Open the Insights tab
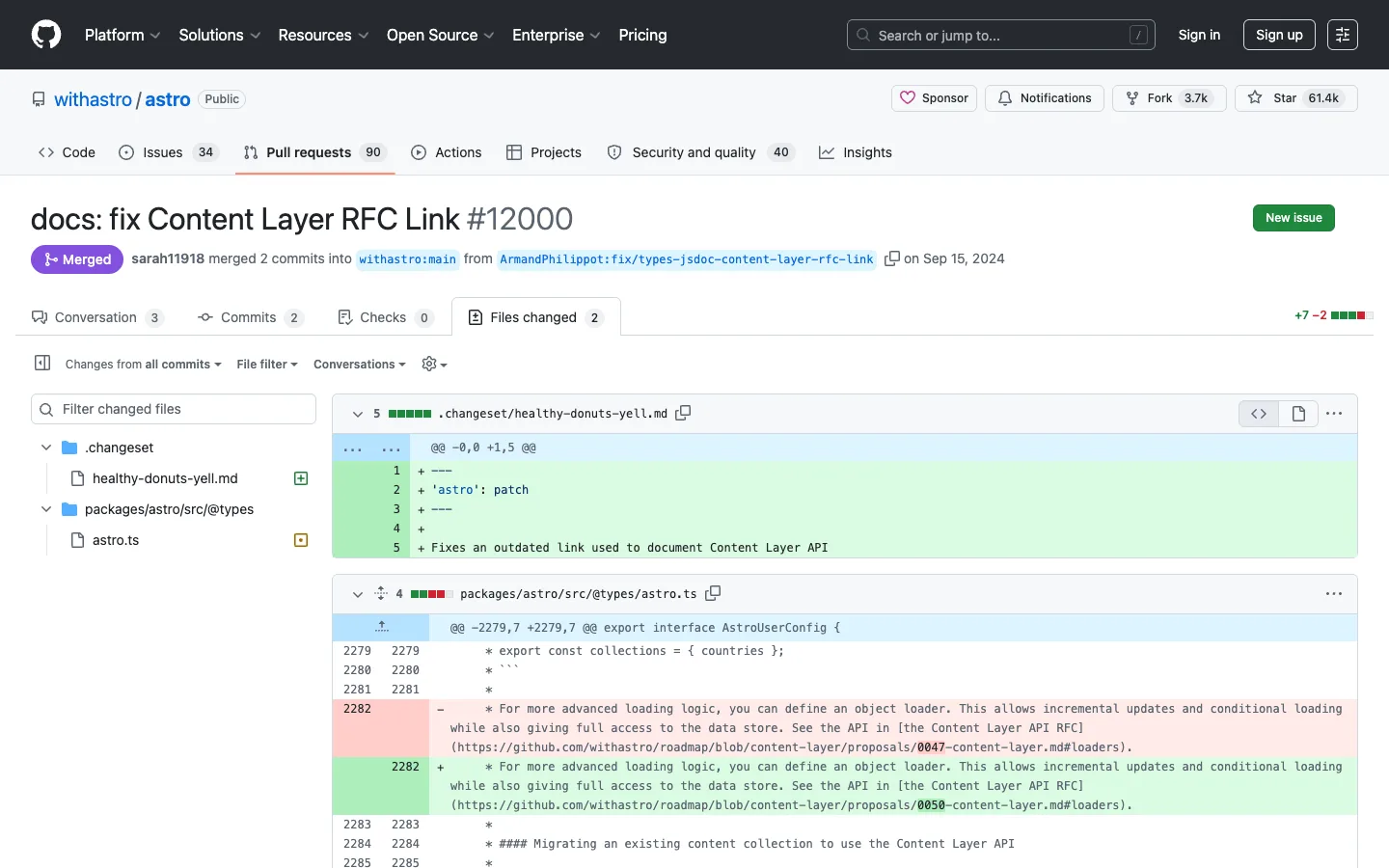The image size is (1389, 868). pyautogui.click(x=856, y=152)
